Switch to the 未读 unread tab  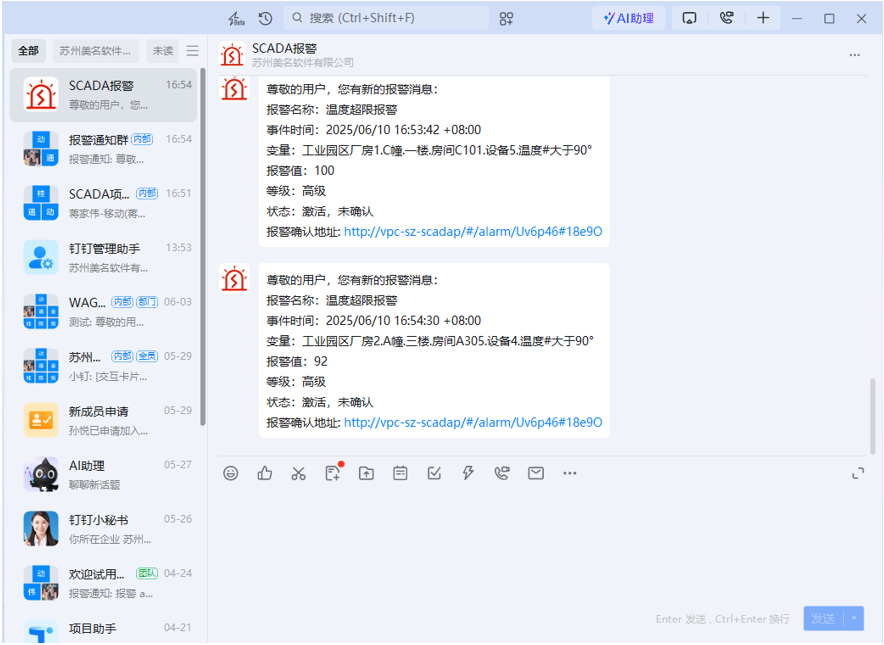[162, 51]
